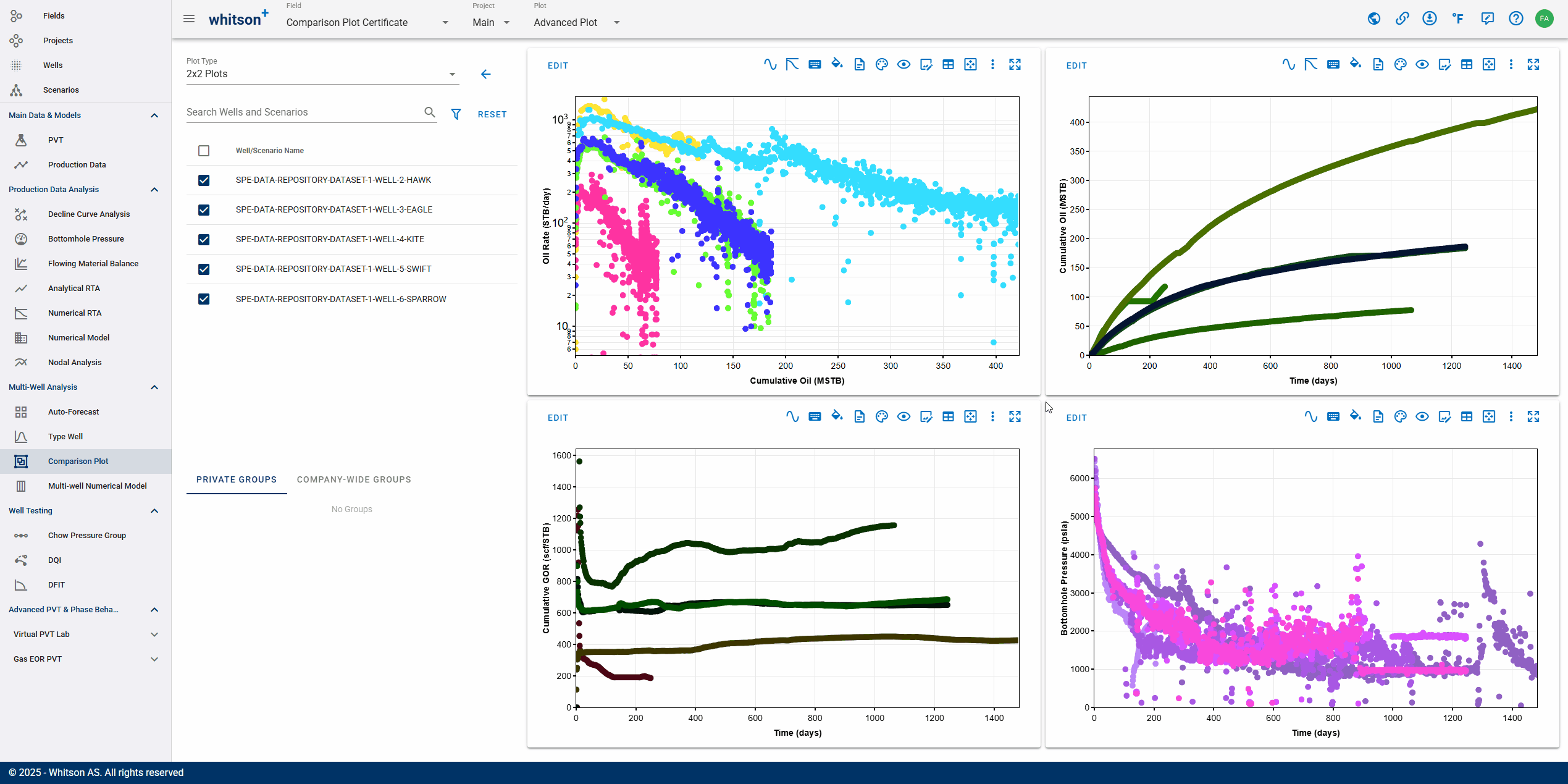Toggle the eye visibility icon on the Cumulative GOR plot
Image resolution: width=1568 pixels, height=784 pixels.
pos(903,416)
